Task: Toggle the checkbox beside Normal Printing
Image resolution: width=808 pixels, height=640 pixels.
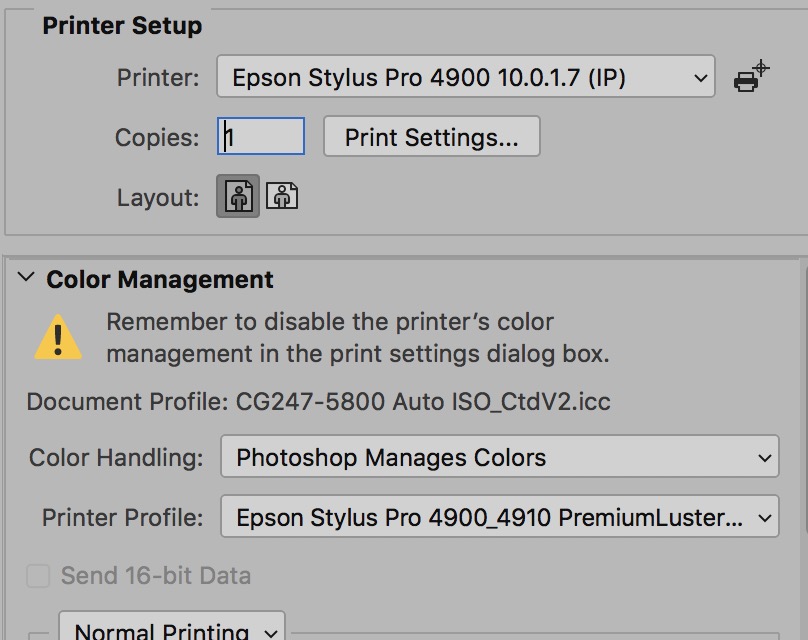Action: pyautogui.click(x=38, y=635)
